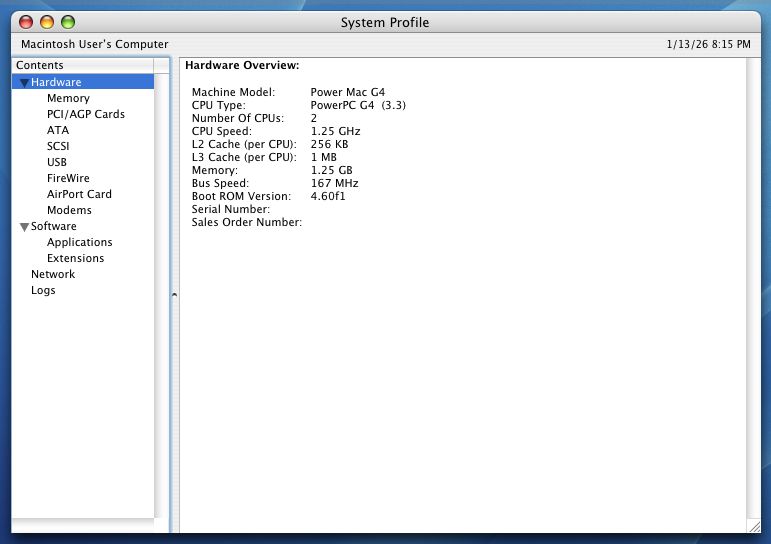Click the L2 Cache 256 KB value
This screenshot has height=544, width=771.
pyautogui.click(x=329, y=144)
